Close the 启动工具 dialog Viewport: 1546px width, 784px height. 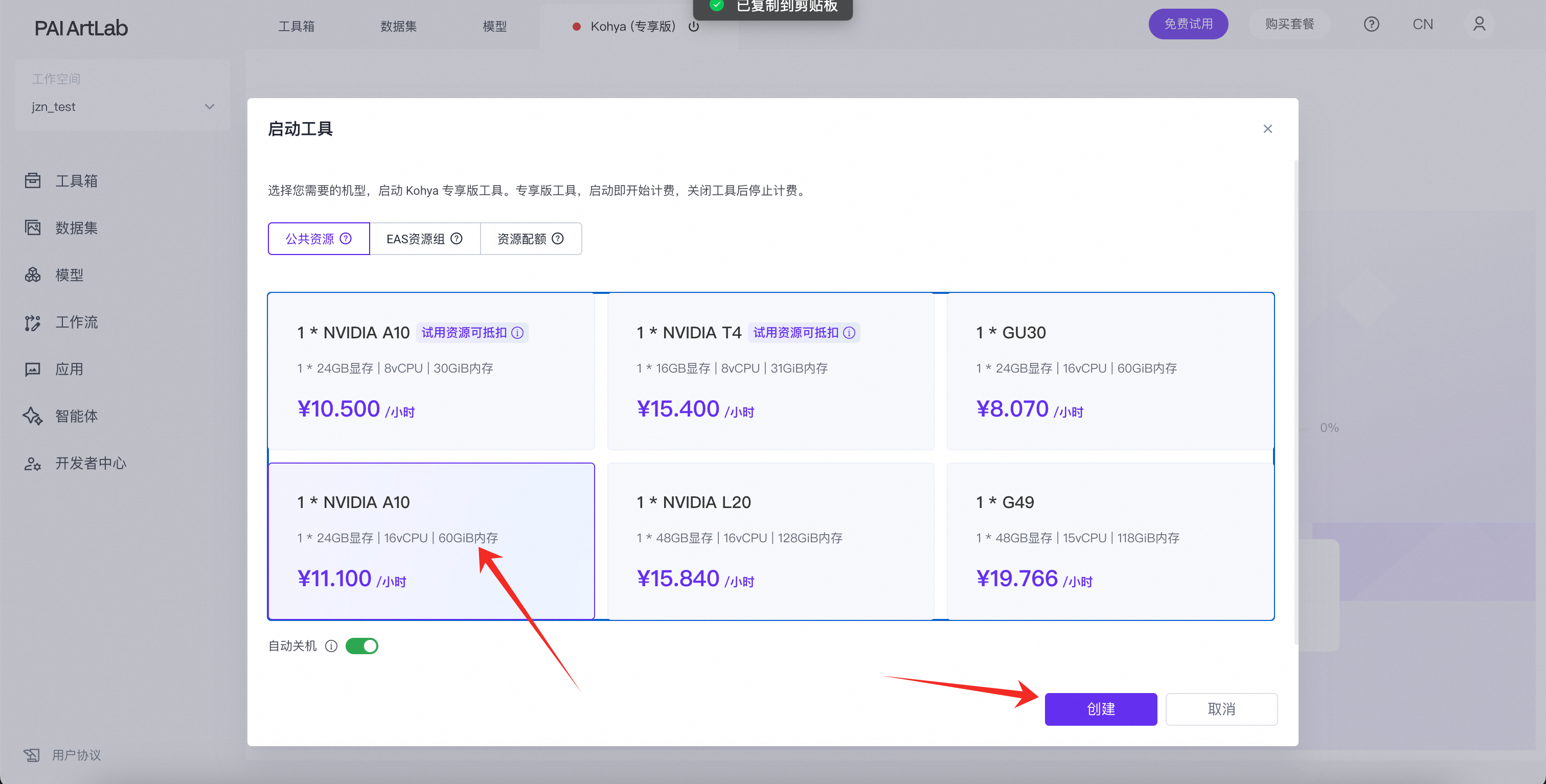point(1267,129)
